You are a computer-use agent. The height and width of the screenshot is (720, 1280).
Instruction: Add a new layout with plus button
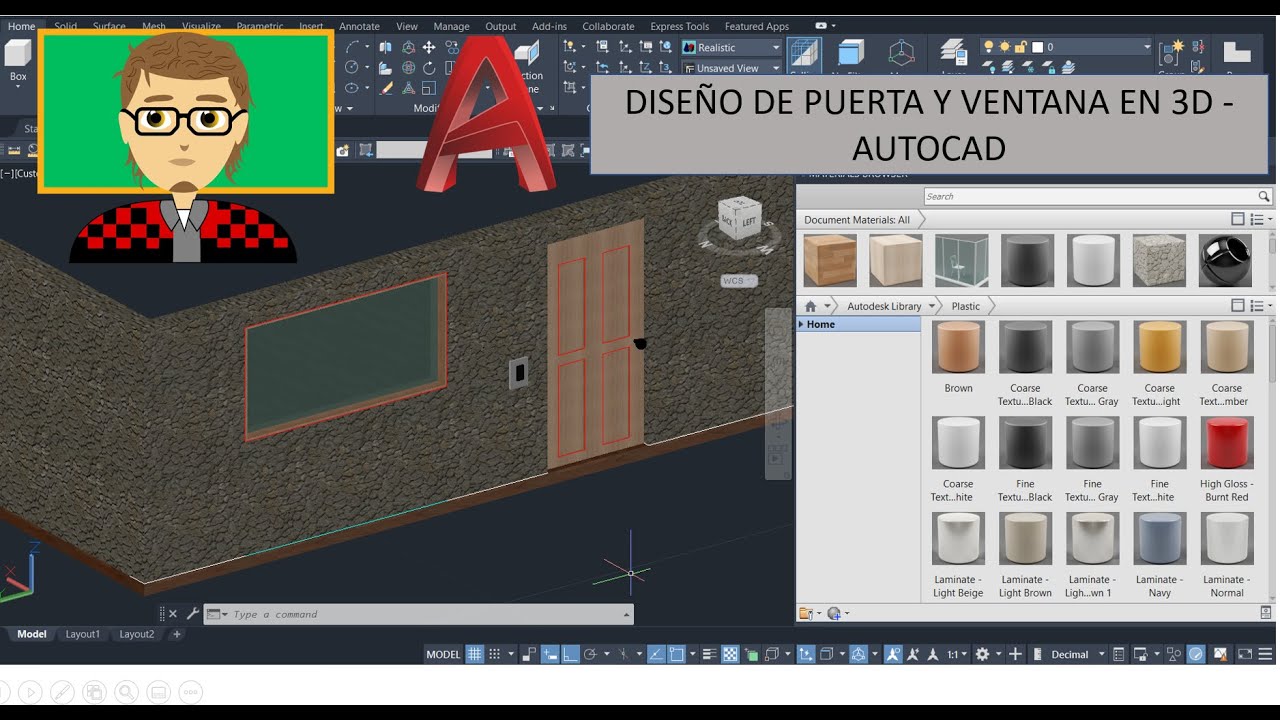[x=177, y=634]
